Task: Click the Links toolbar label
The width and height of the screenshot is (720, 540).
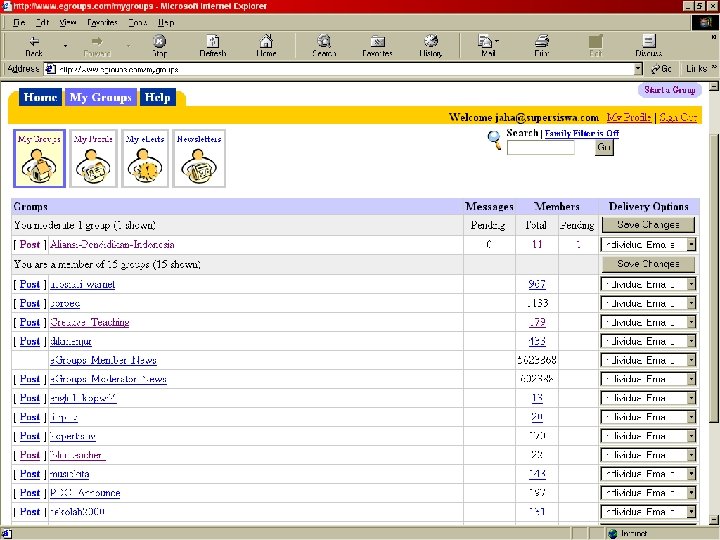Action: (697, 69)
